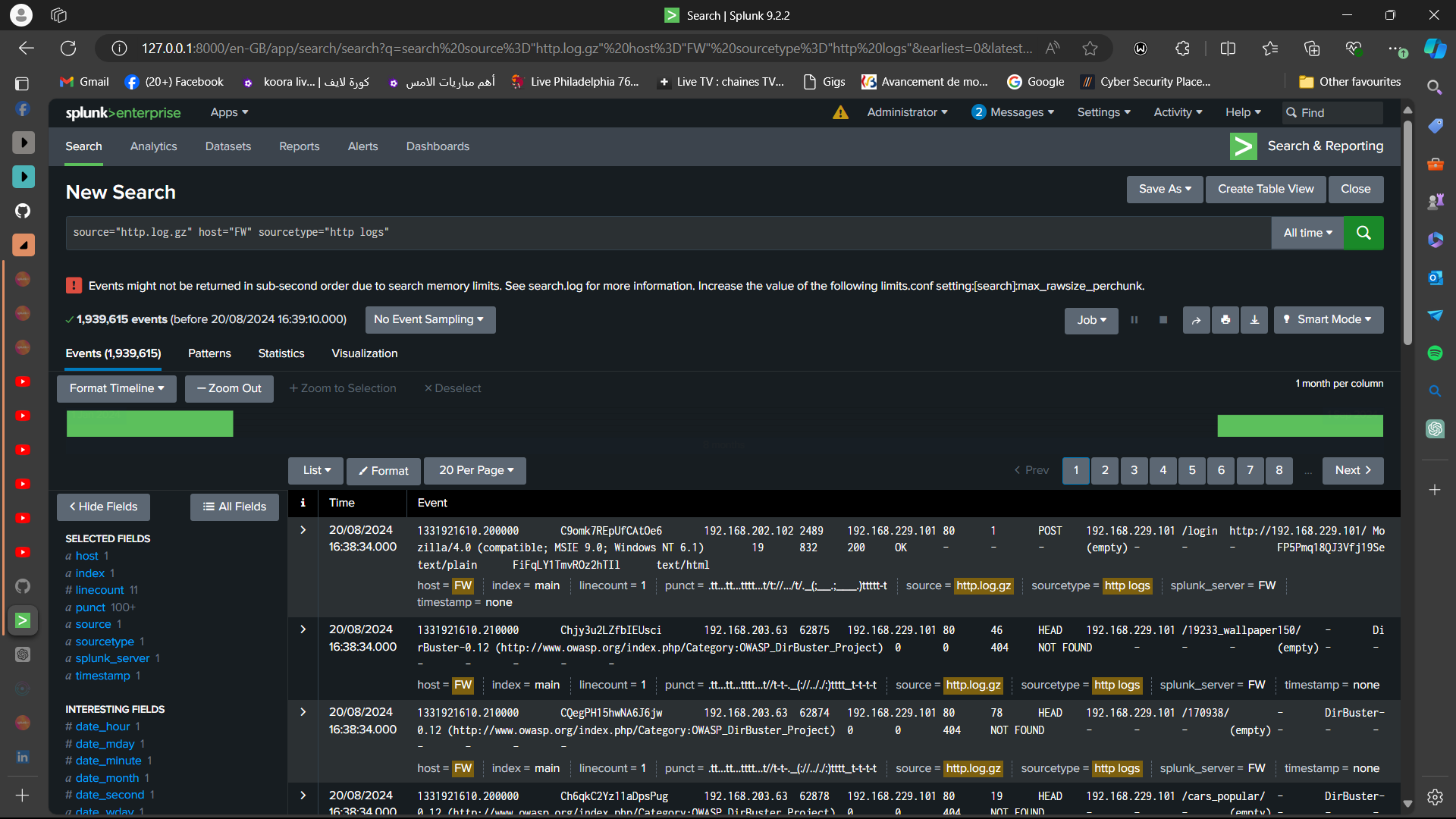Open browser profile avatar
Viewport: 1456px width, 819px height.
(21, 14)
